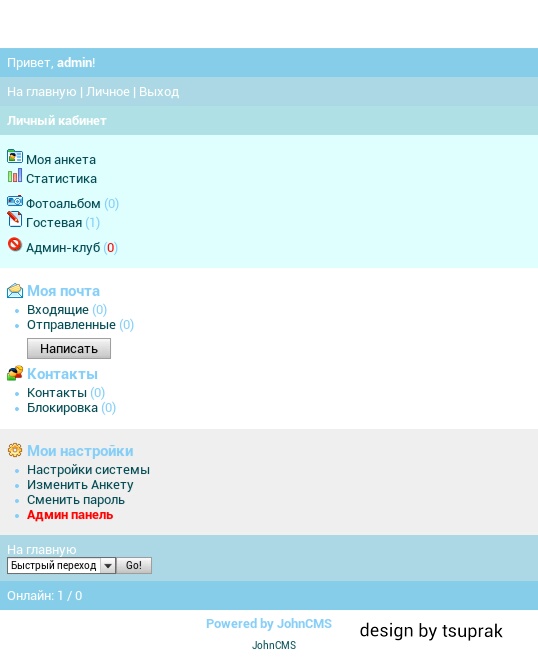Open Входящие mail folder link

click(x=58, y=310)
